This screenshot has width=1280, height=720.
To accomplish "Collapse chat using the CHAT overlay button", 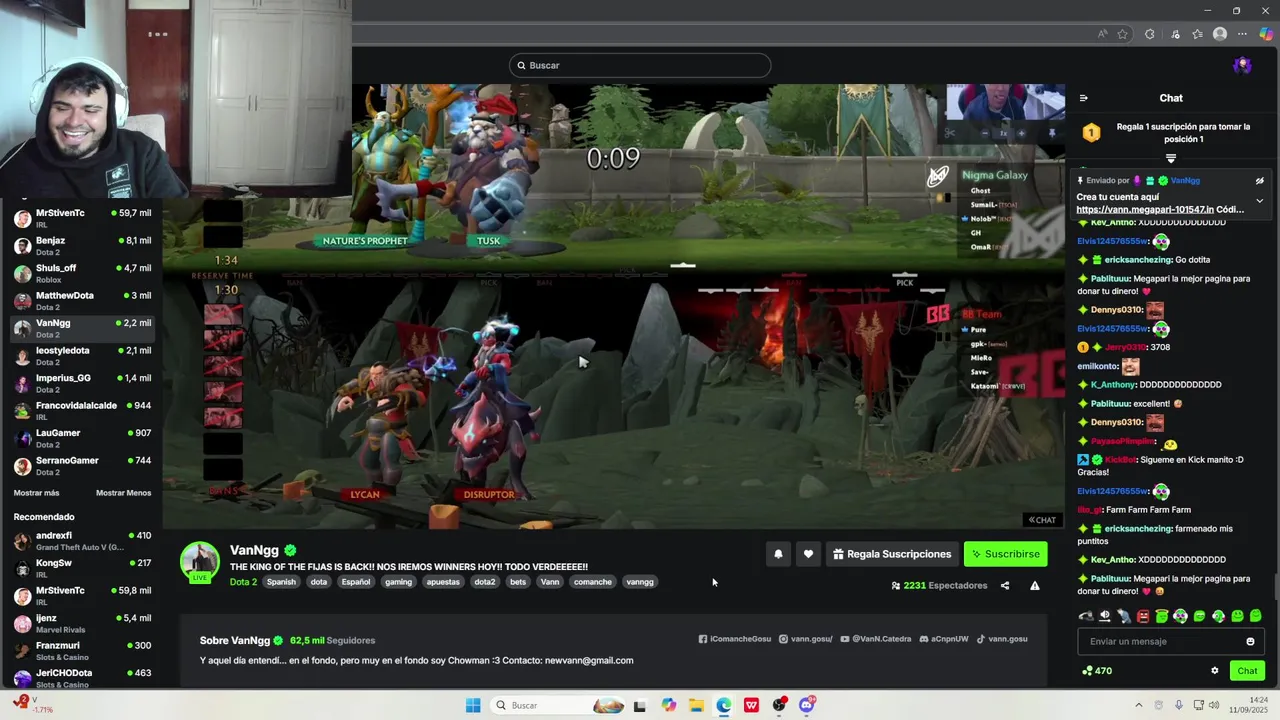I will (x=1042, y=520).
